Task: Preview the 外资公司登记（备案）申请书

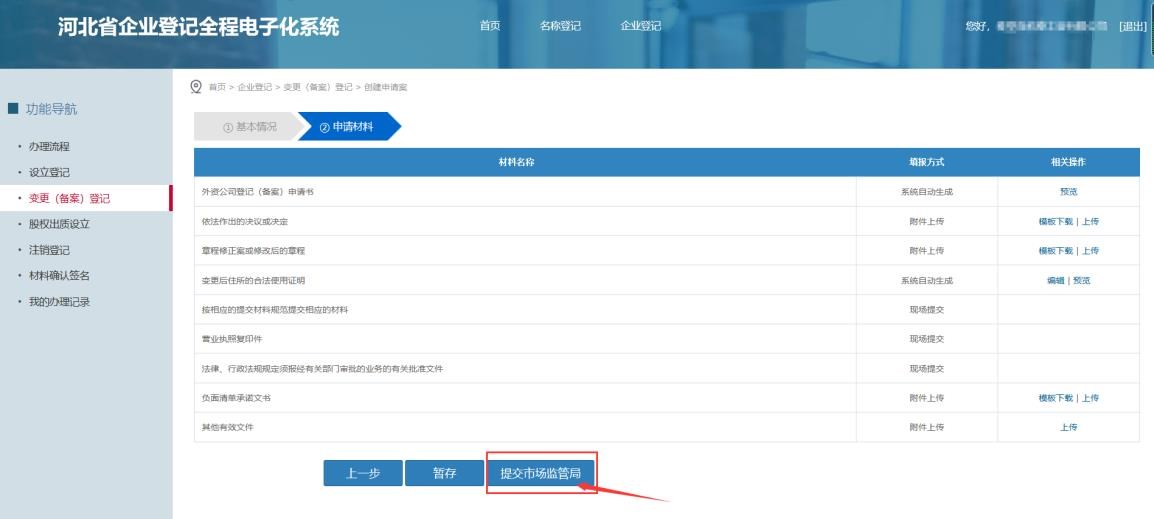Action: point(1068,191)
